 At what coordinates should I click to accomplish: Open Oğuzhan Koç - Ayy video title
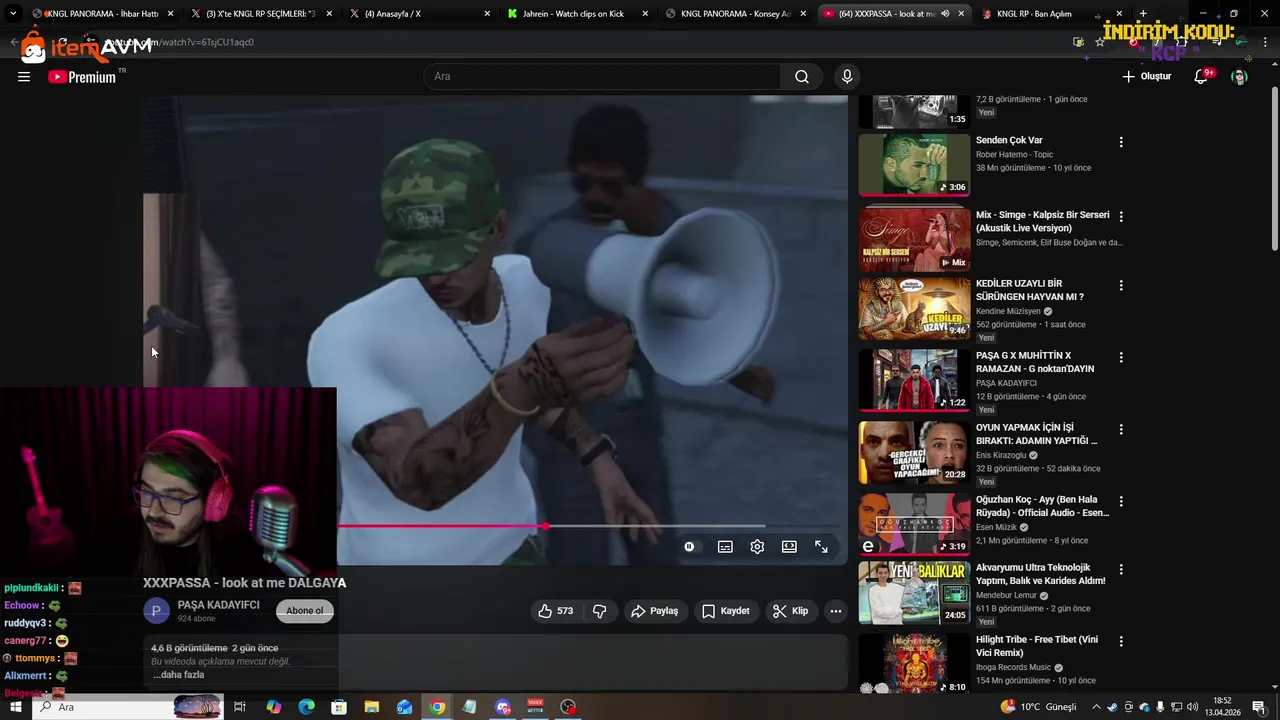pos(1042,506)
